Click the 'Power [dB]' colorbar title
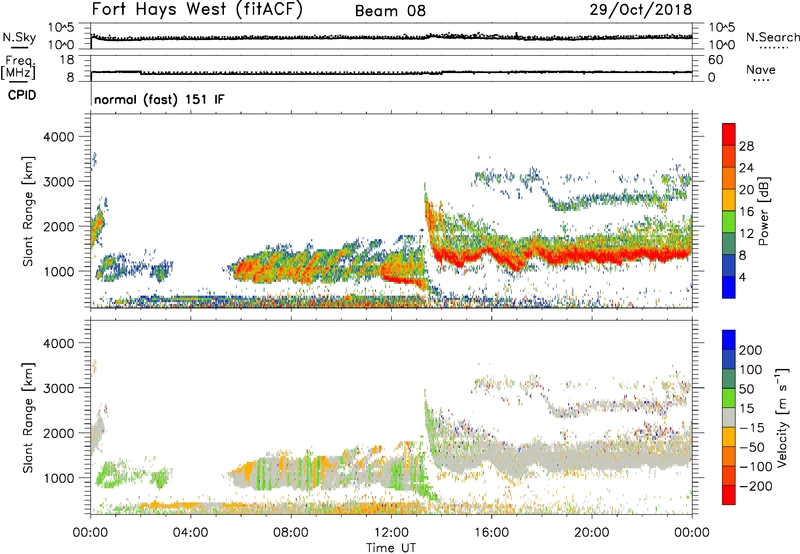Screen dimensions: 800x554 coord(763,212)
